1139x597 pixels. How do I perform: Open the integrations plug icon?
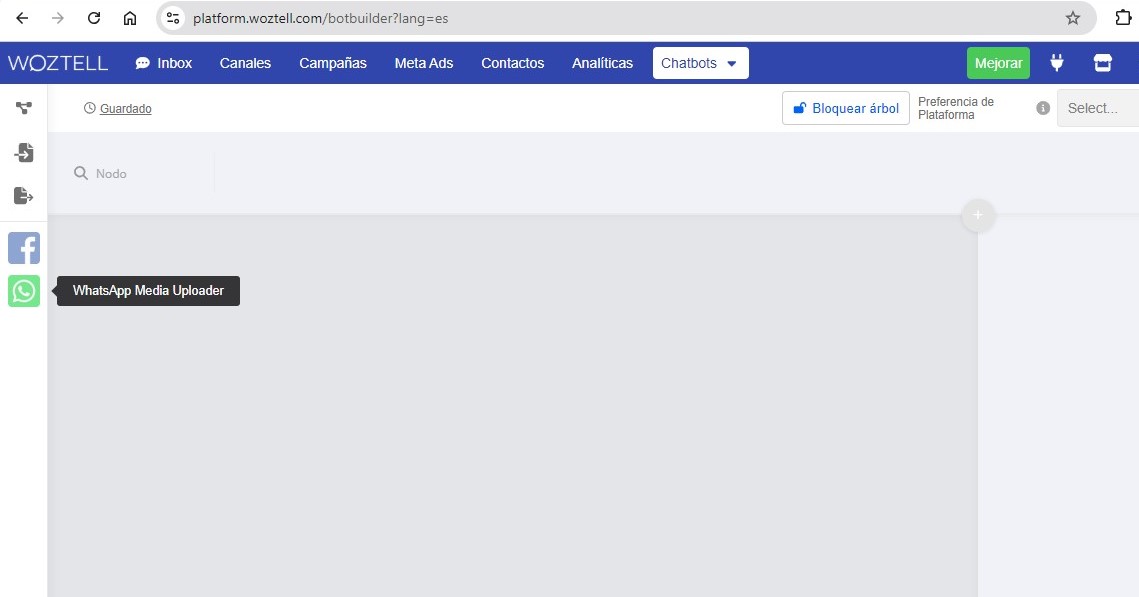pos(1057,63)
